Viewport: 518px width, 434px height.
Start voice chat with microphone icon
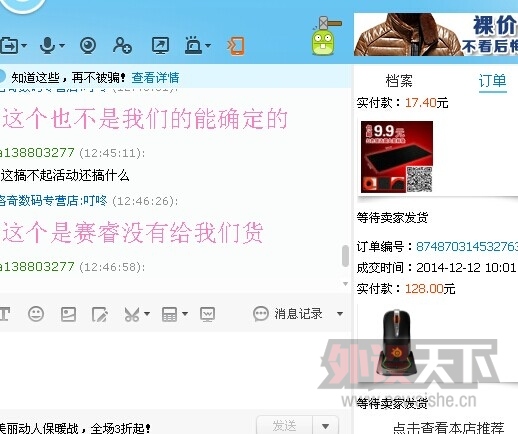point(47,45)
